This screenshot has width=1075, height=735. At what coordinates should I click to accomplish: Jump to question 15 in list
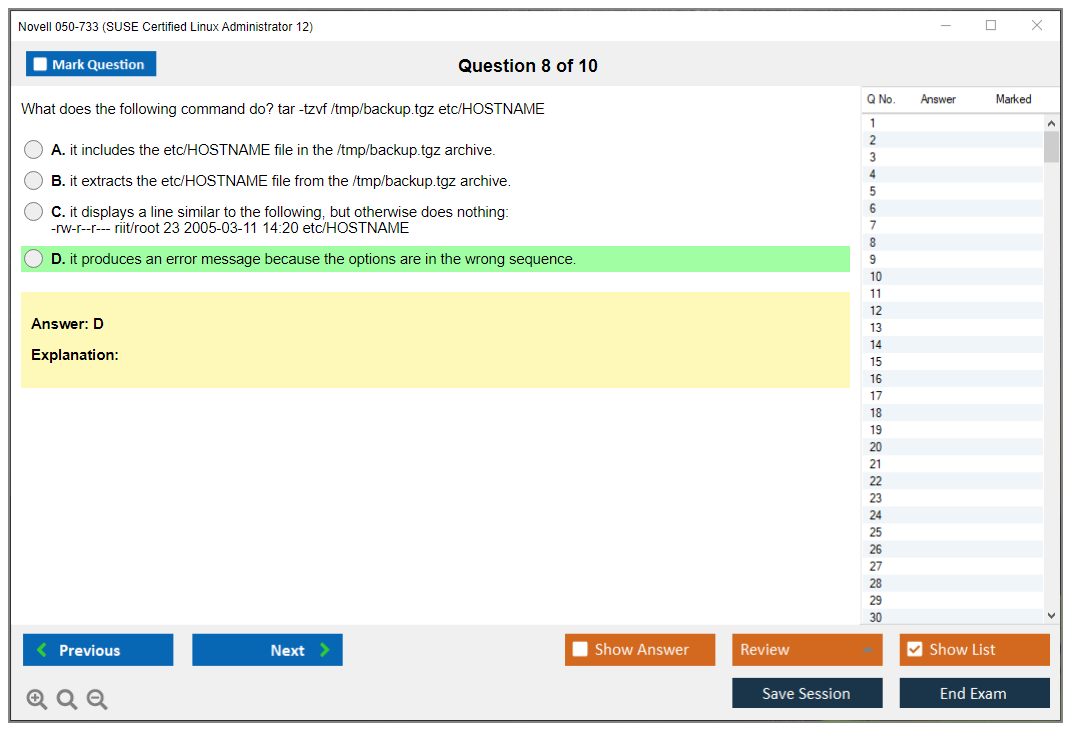click(x=876, y=362)
